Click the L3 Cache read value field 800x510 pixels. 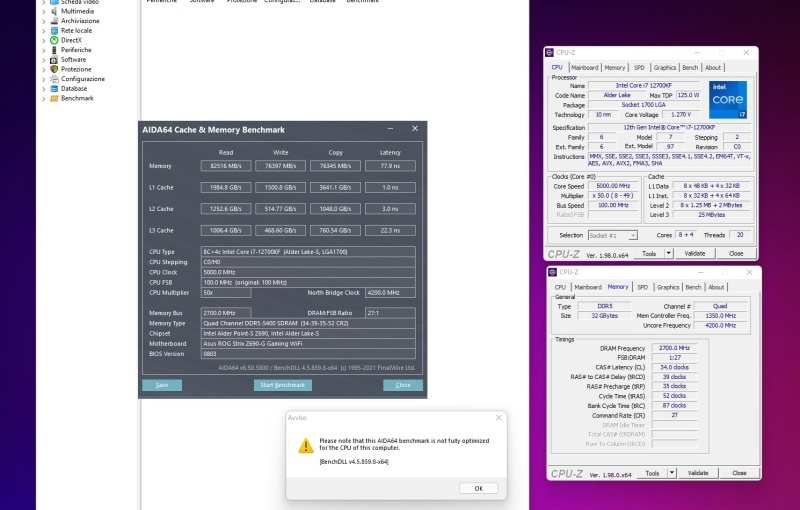pos(226,231)
